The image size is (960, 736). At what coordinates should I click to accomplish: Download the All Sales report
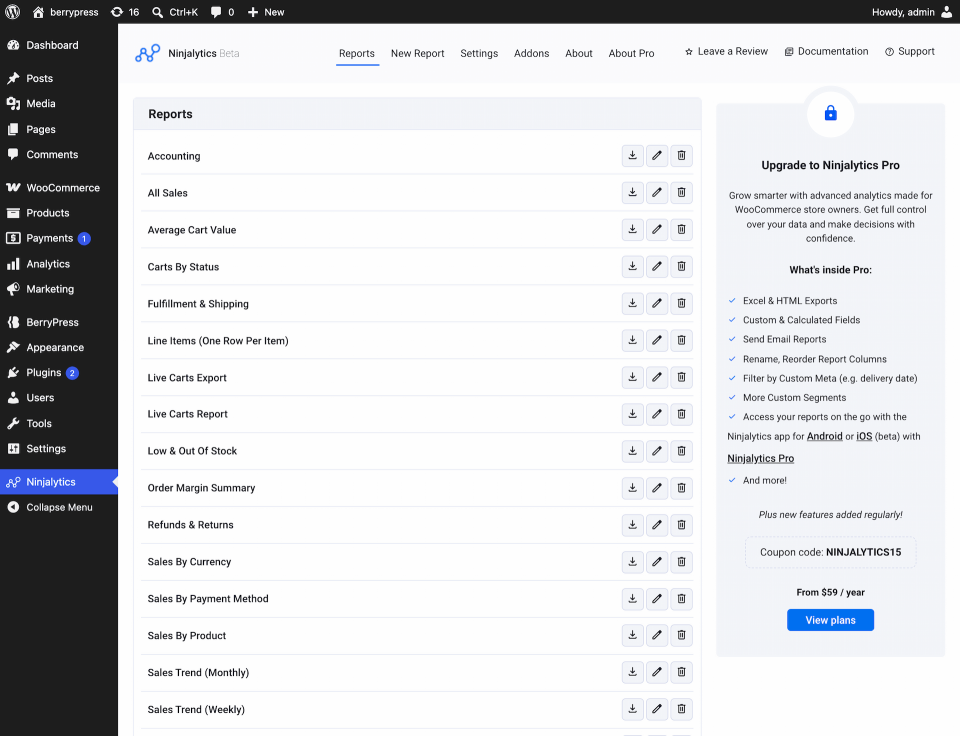coord(632,192)
